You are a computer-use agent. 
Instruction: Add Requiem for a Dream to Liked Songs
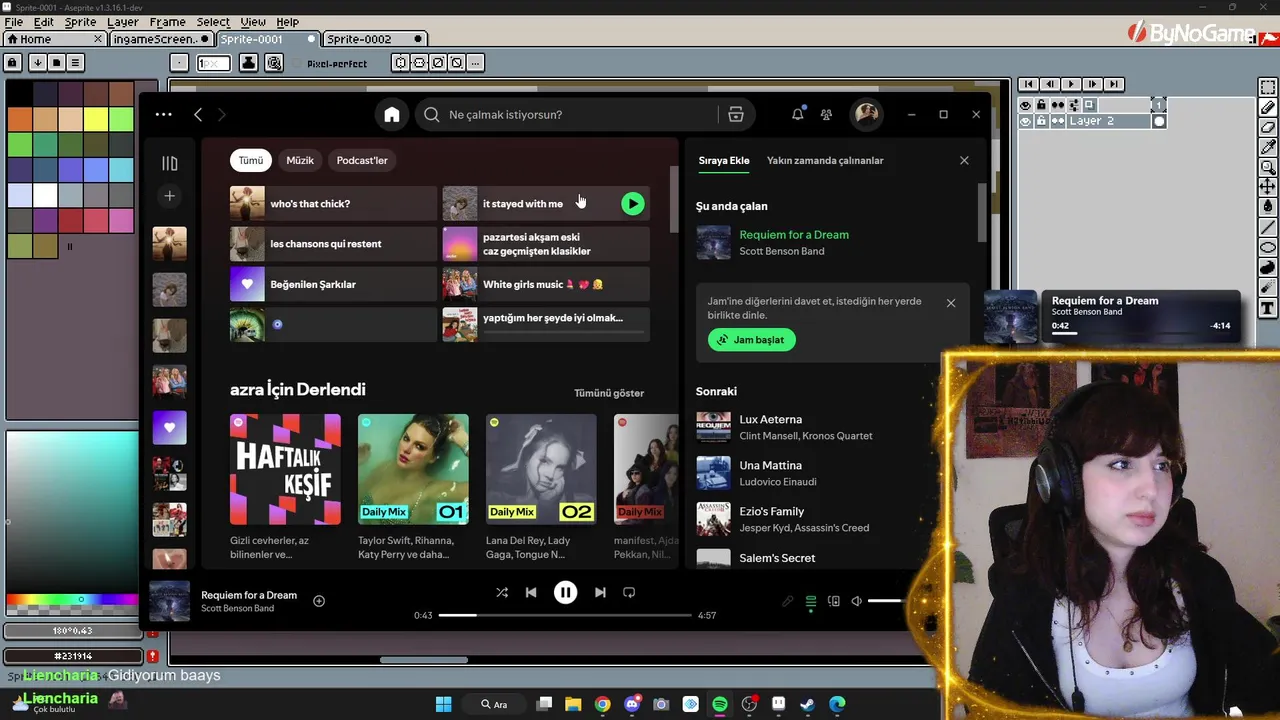click(319, 601)
